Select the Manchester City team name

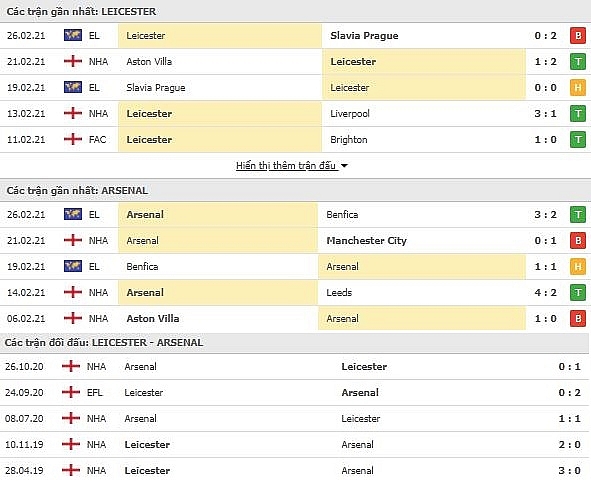[x=366, y=240]
